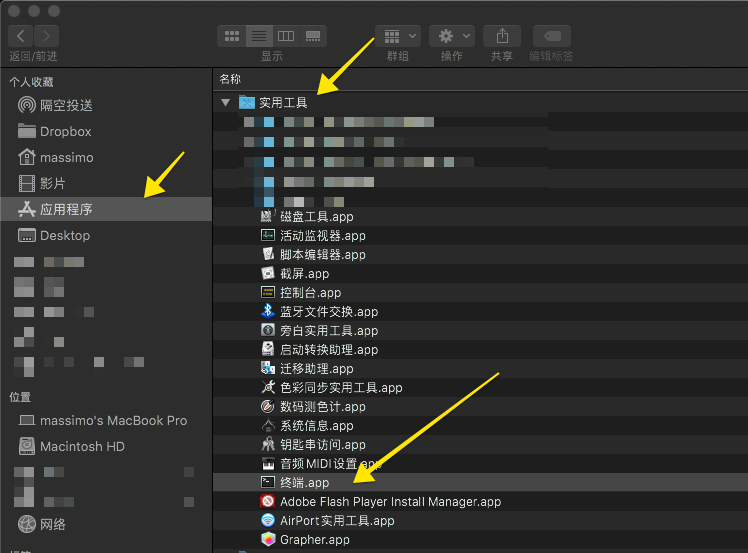The width and height of the screenshot is (748, 553).
Task: Select 钥匙串访问.app entry
Action: pyautogui.click(x=322, y=445)
